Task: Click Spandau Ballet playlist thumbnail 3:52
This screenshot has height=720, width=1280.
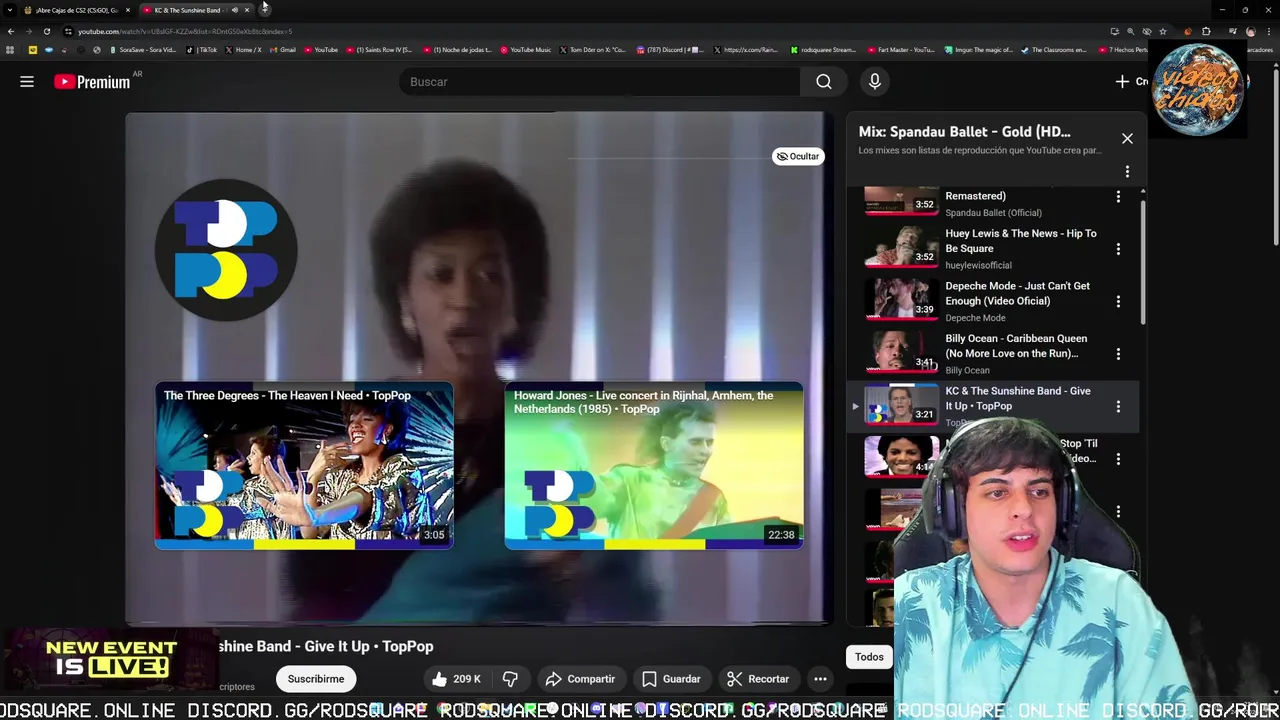Action: click(x=901, y=201)
